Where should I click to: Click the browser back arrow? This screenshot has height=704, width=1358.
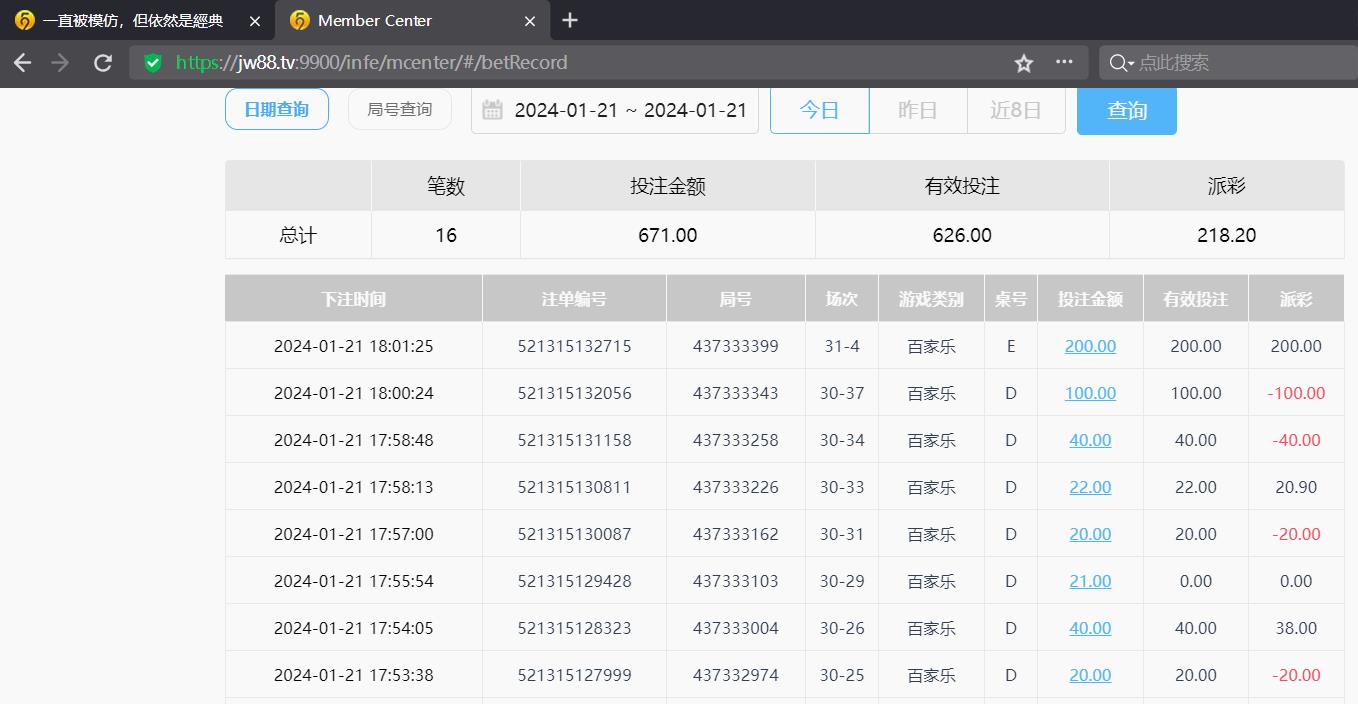[22, 63]
